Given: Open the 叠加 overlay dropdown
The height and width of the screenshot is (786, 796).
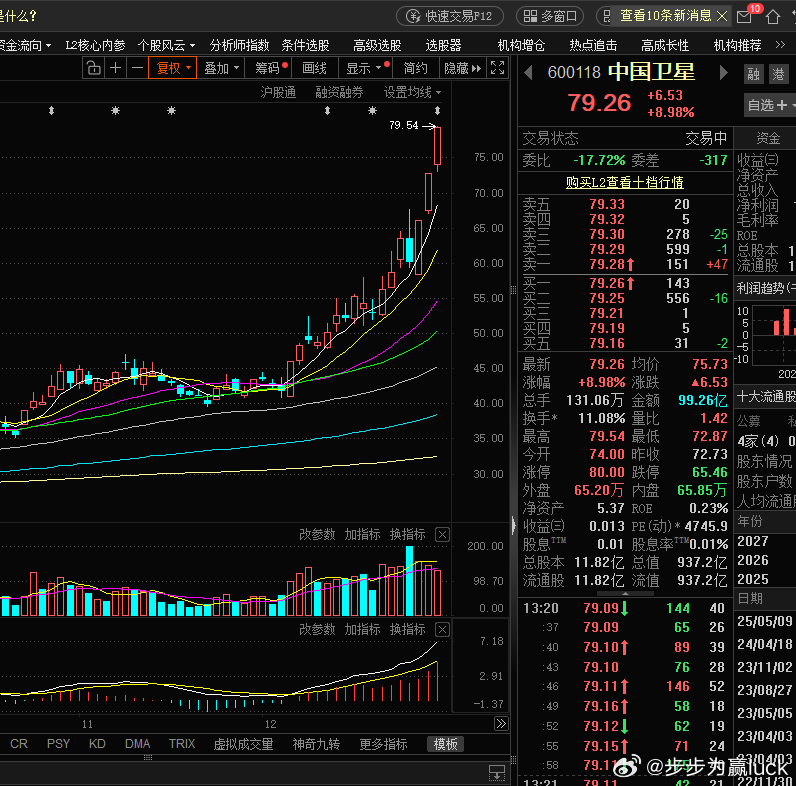Looking at the screenshot, I should point(221,68).
